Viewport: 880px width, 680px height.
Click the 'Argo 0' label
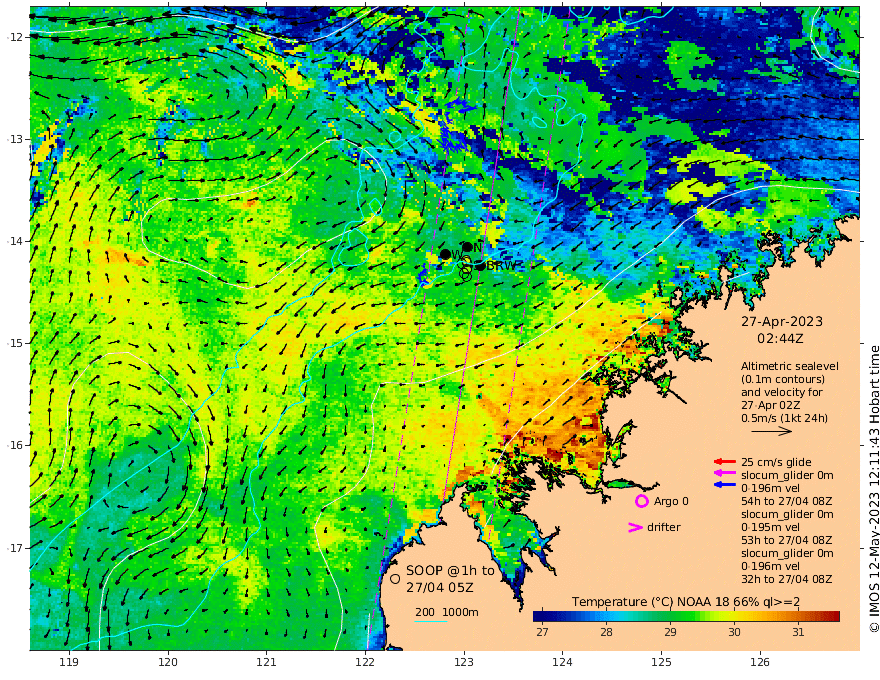[x=671, y=501]
